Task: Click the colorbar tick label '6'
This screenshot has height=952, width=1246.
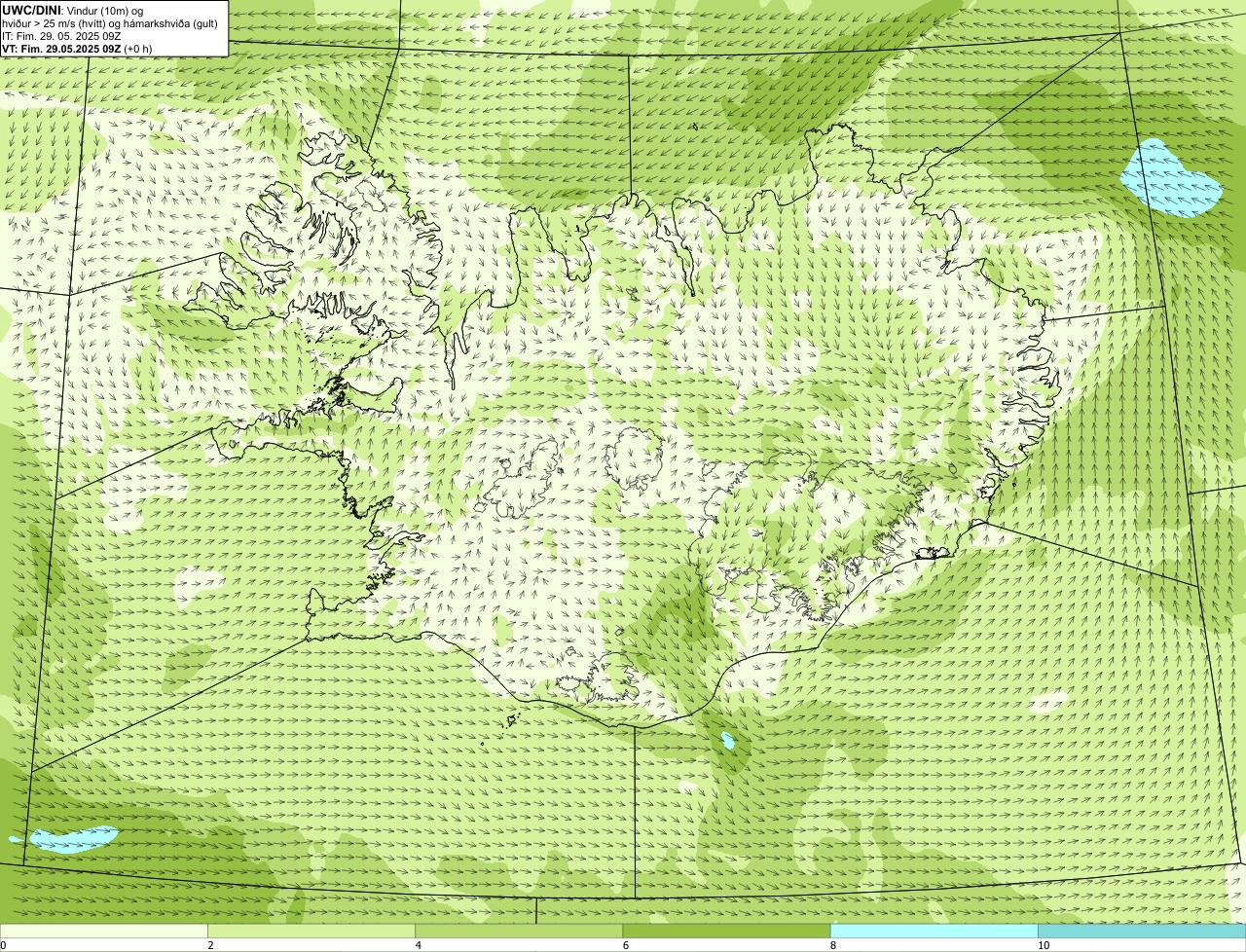Action: [x=625, y=945]
